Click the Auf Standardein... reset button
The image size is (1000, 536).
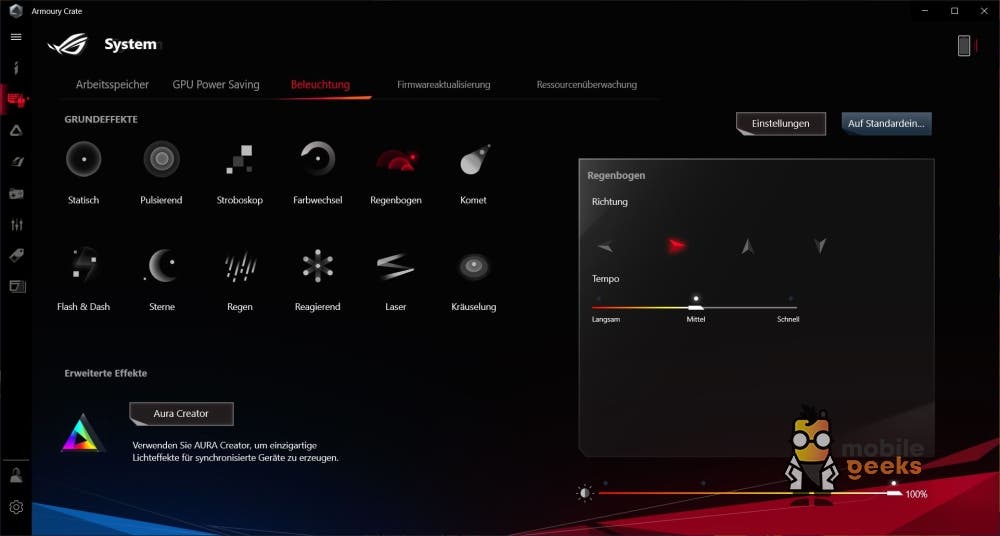[x=886, y=124]
